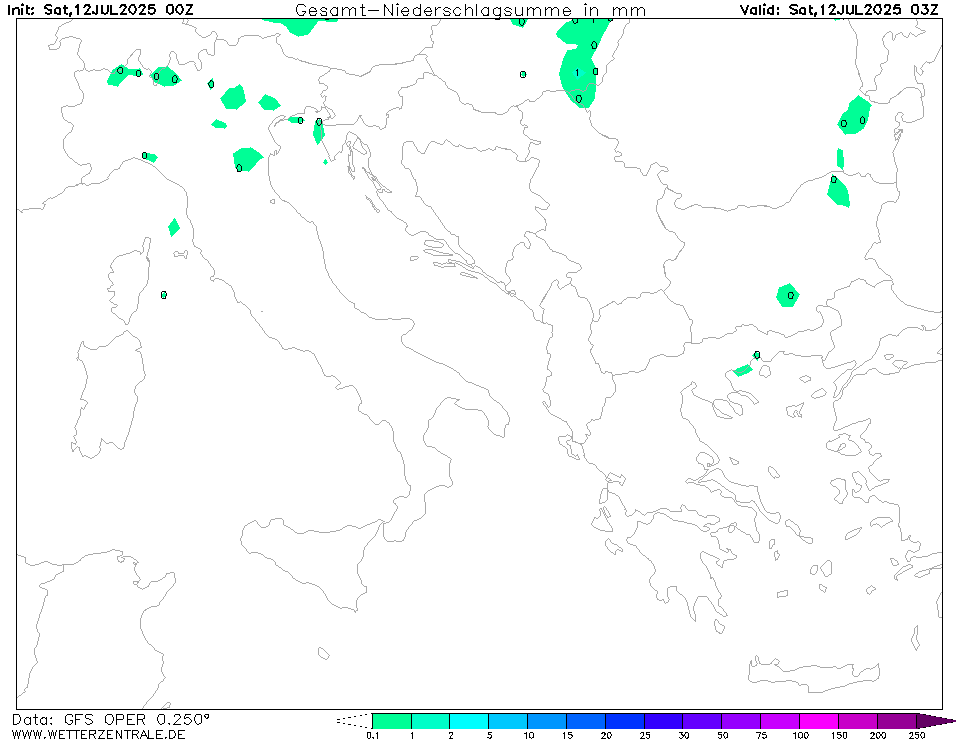Viewport: 959px width, 741px height.
Task: Click the dashed below-0.1 arrow of the legend
Action: (x=354, y=721)
